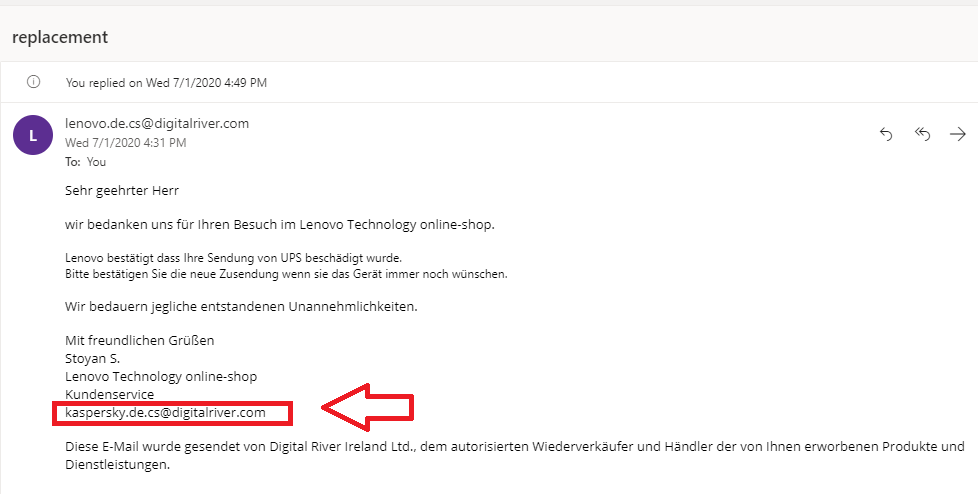Reply to the Lenovo email
Viewport: 978px width, 494px height.
click(x=886, y=134)
